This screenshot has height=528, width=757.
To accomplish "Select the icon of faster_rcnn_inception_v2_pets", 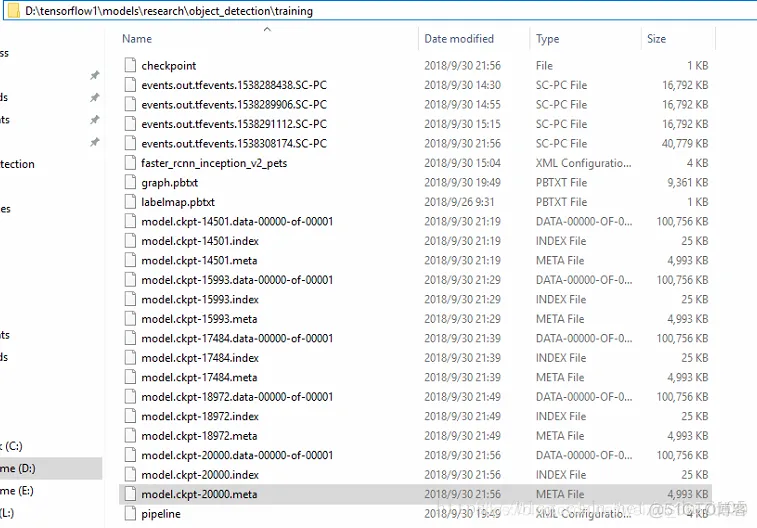I will pyautogui.click(x=130, y=163).
